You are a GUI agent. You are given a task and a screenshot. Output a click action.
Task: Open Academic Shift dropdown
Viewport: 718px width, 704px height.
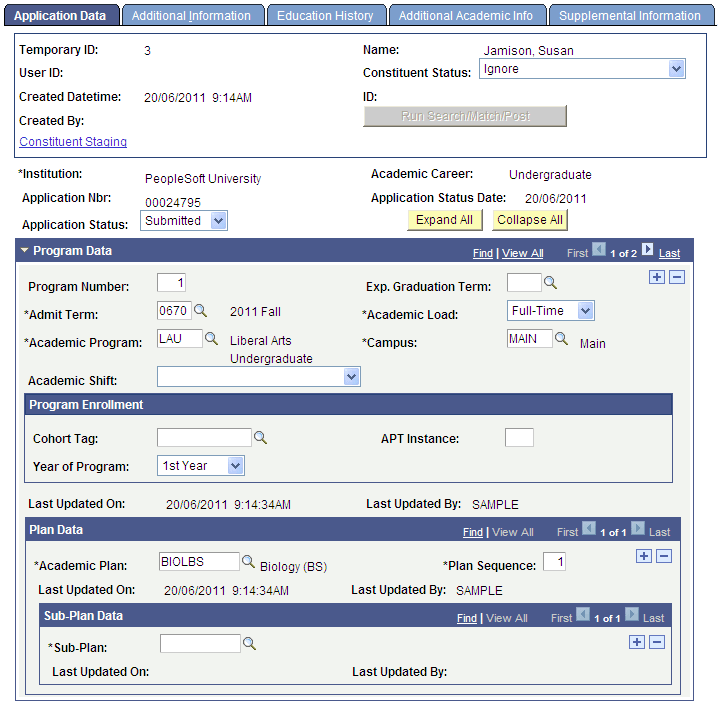[351, 377]
